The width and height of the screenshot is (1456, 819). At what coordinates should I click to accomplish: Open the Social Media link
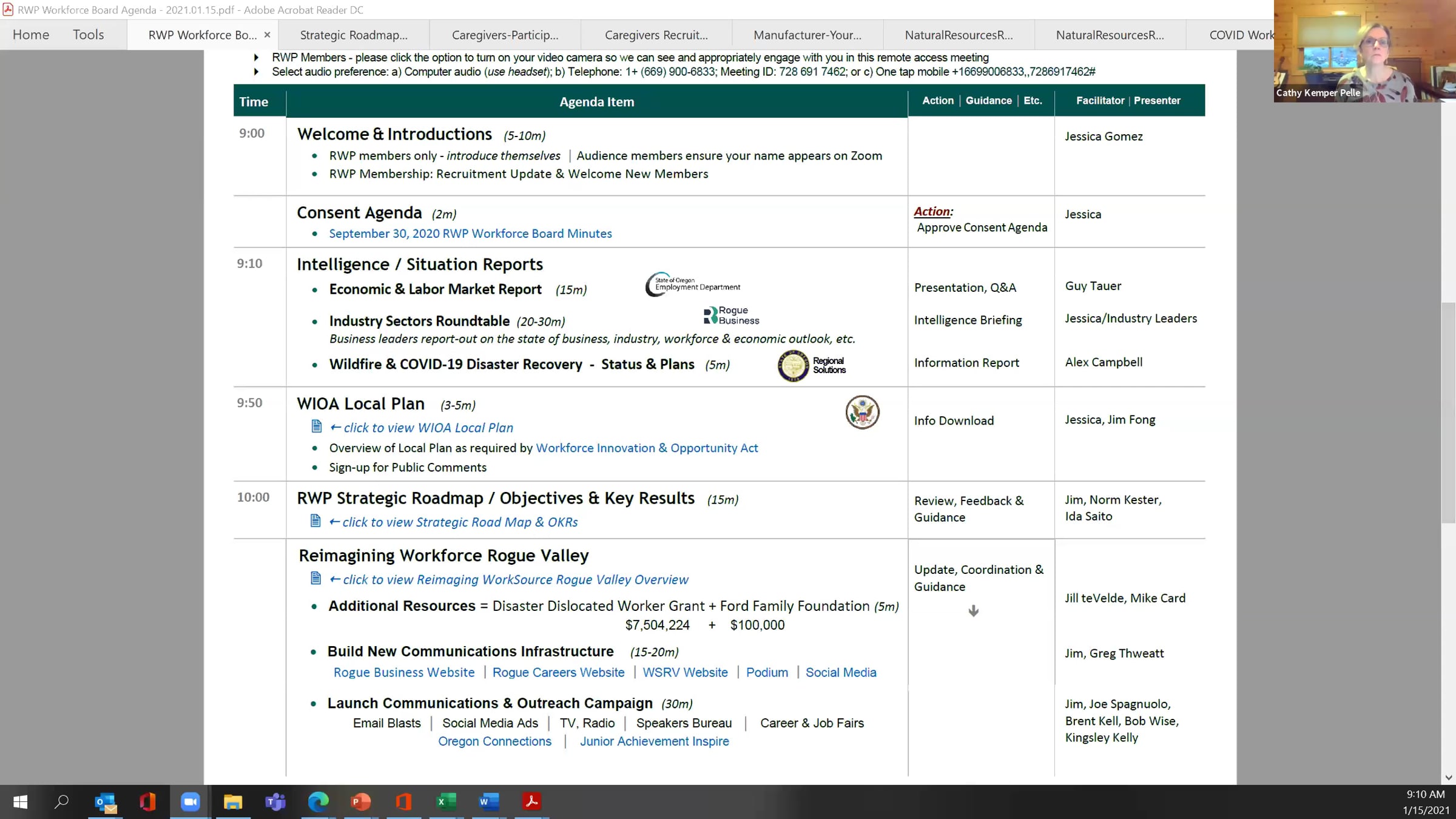coord(841,672)
